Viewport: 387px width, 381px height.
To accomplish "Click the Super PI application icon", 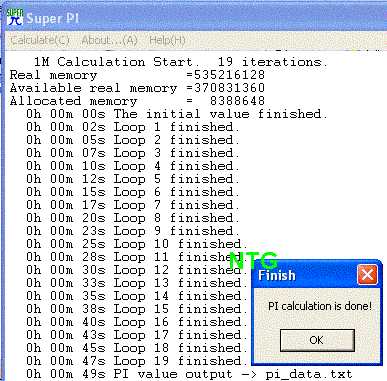I will click(x=15, y=17).
